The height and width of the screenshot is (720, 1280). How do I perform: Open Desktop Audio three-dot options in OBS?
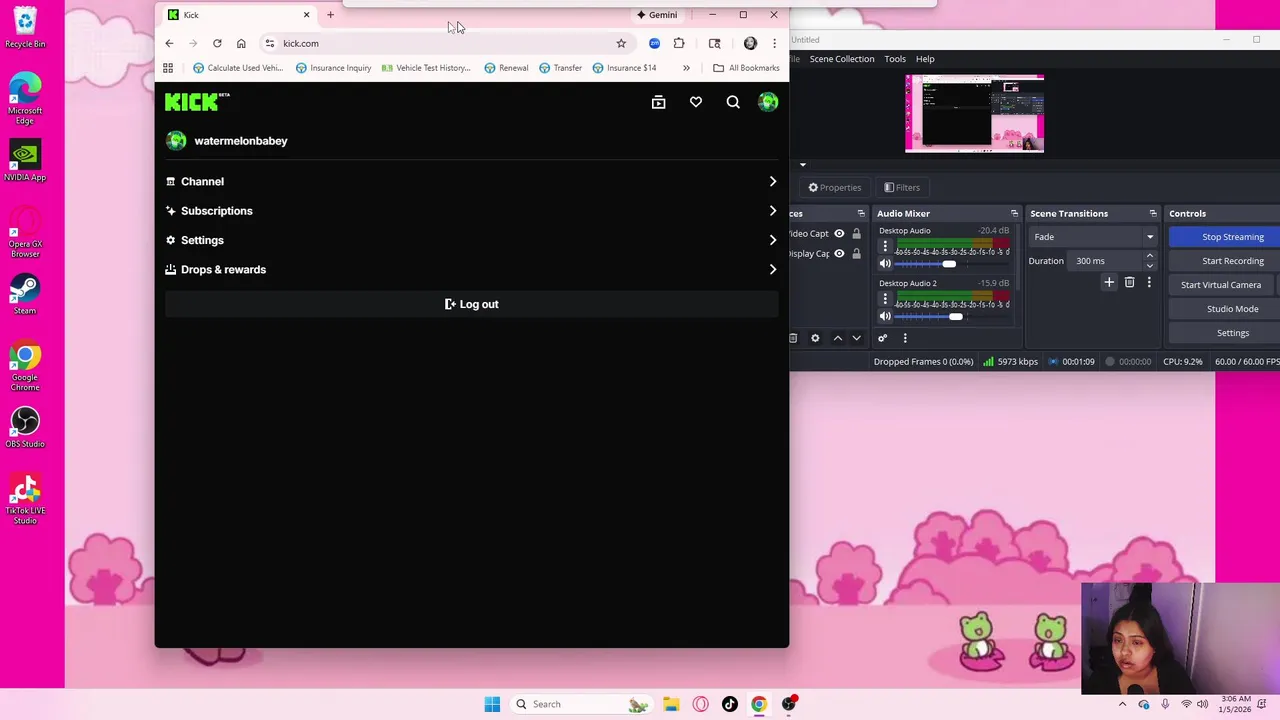[885, 246]
